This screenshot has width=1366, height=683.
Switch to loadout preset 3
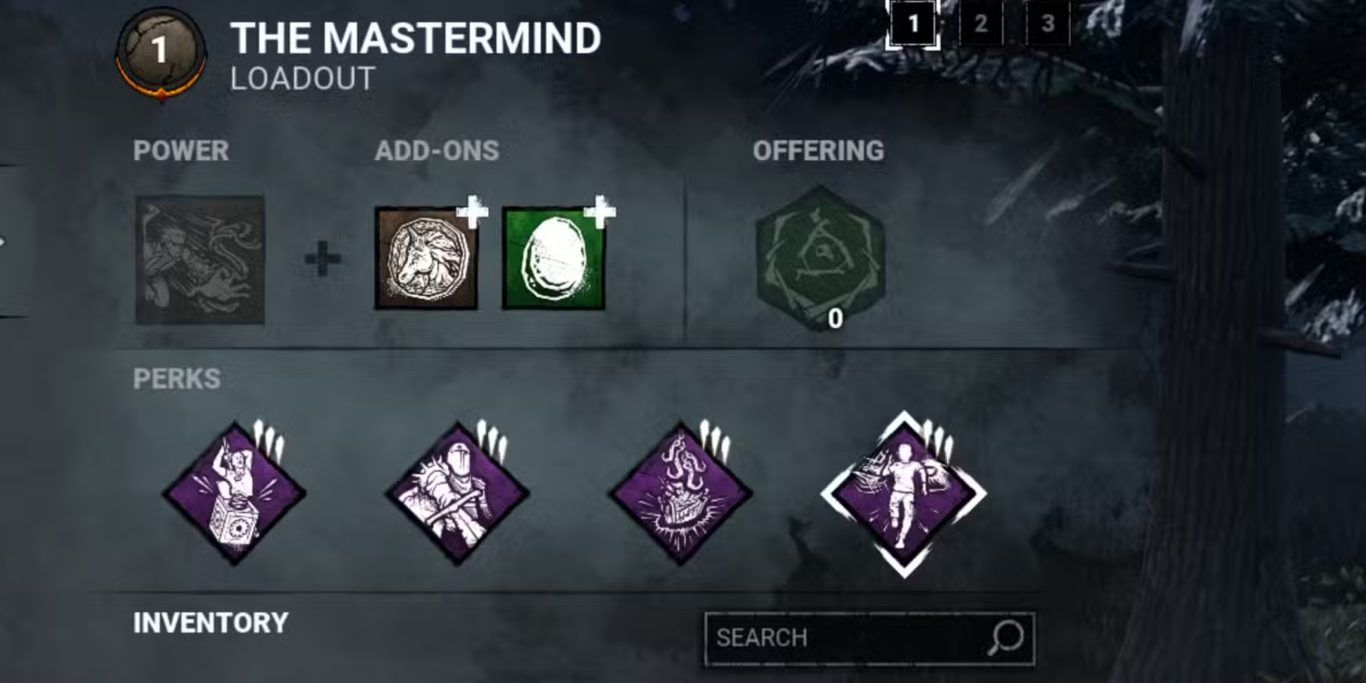1048,24
